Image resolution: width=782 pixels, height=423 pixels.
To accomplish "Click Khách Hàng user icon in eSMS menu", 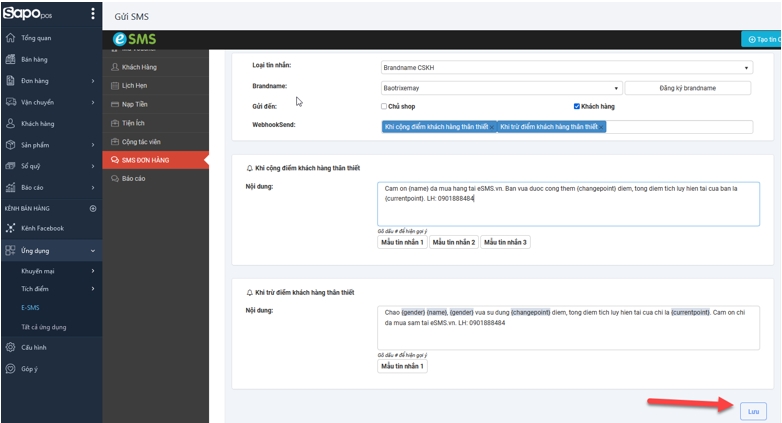I will pyautogui.click(x=115, y=67).
